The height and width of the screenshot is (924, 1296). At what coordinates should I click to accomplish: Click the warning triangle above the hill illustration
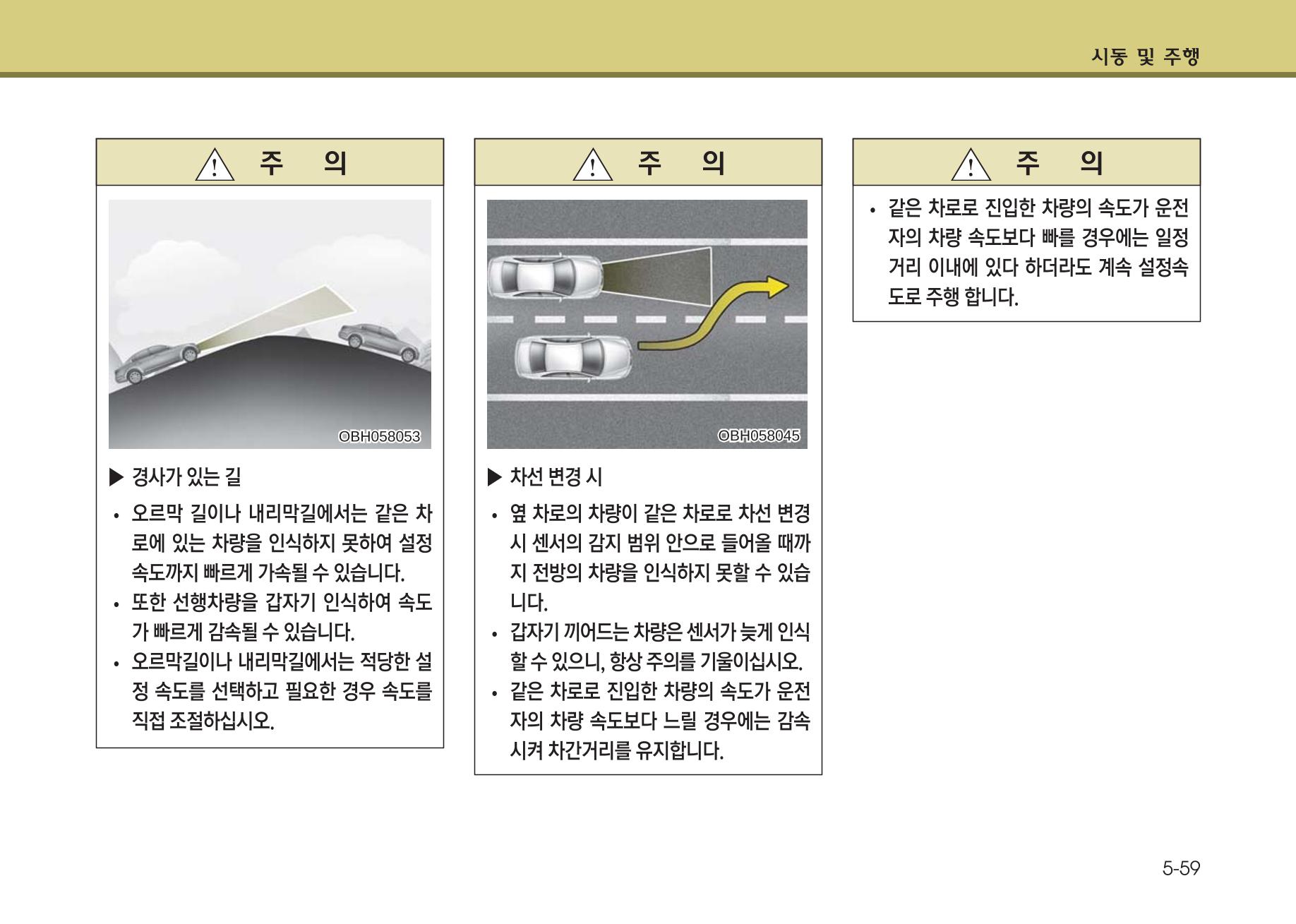(215, 165)
